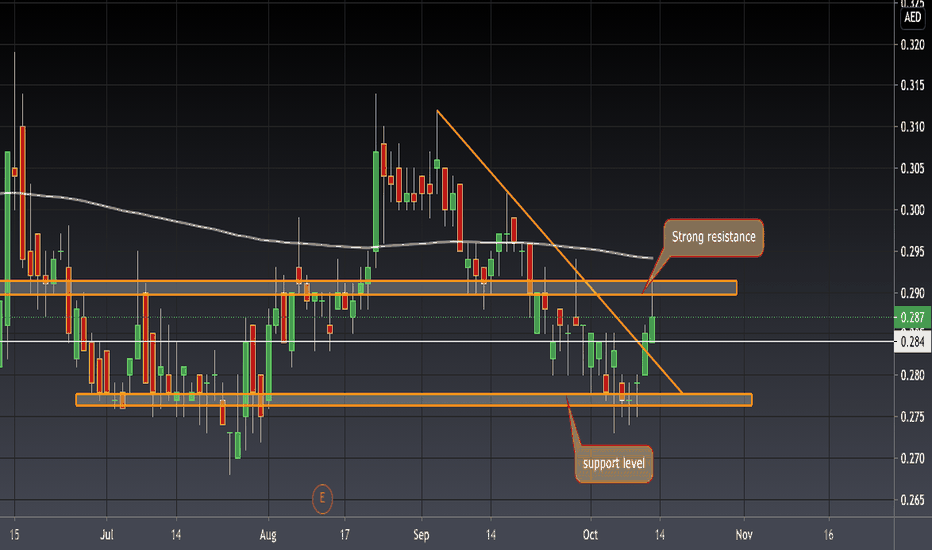Image resolution: width=932 pixels, height=550 pixels.
Task: Select the 'Strong resistance' callout label
Action: point(713,237)
